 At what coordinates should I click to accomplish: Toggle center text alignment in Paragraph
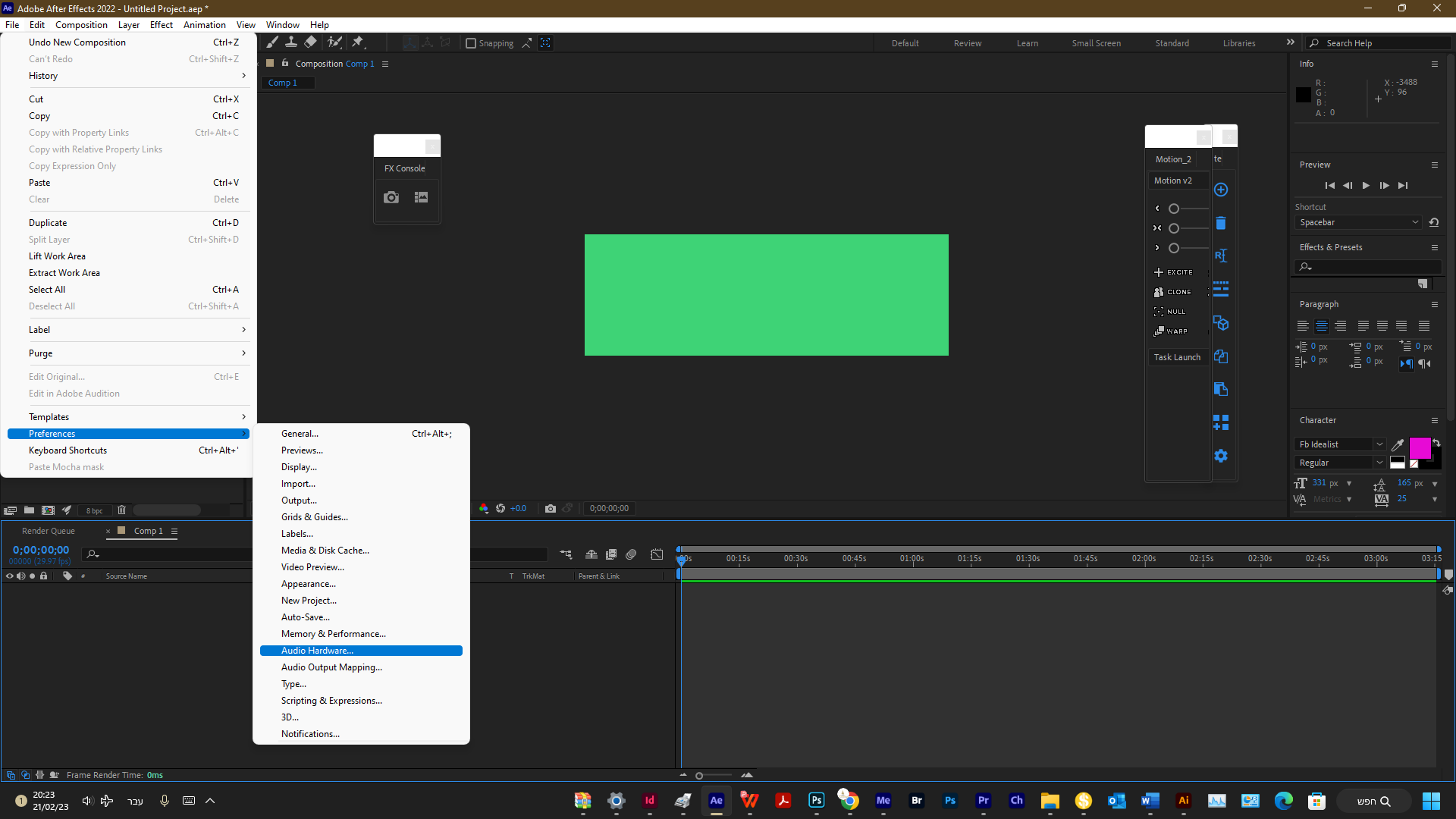(1322, 326)
